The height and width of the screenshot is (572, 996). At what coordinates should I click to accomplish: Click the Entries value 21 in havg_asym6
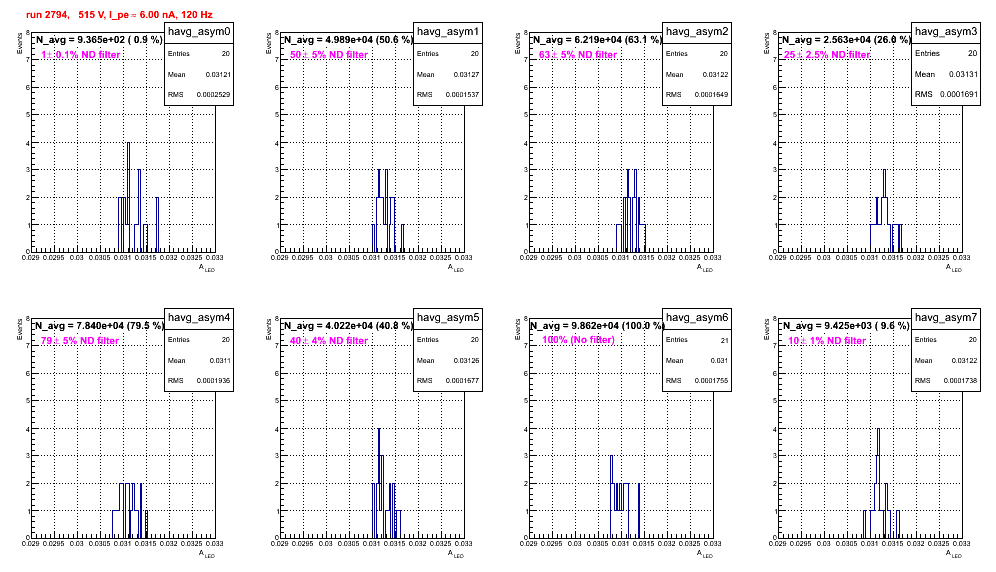725,340
